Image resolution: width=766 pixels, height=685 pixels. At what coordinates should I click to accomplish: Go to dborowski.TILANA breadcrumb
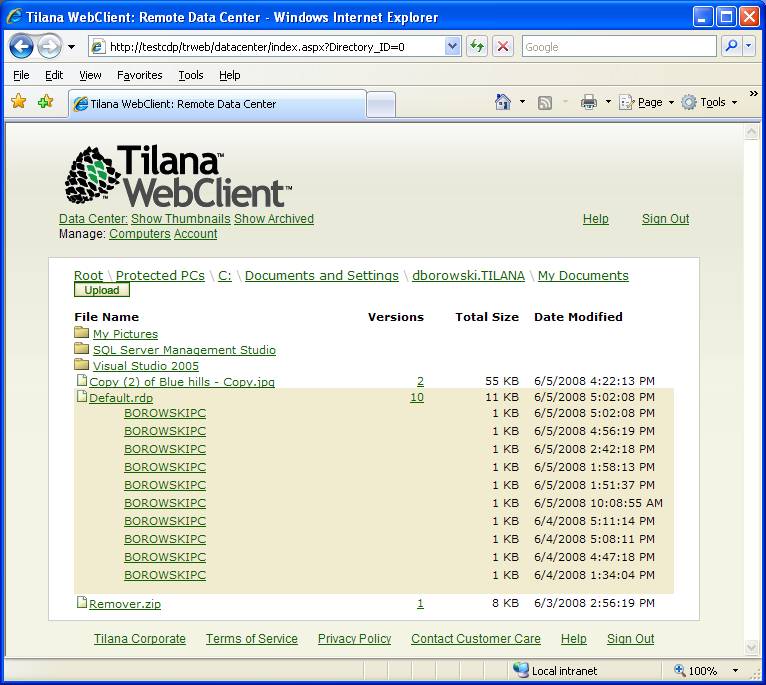tap(468, 276)
